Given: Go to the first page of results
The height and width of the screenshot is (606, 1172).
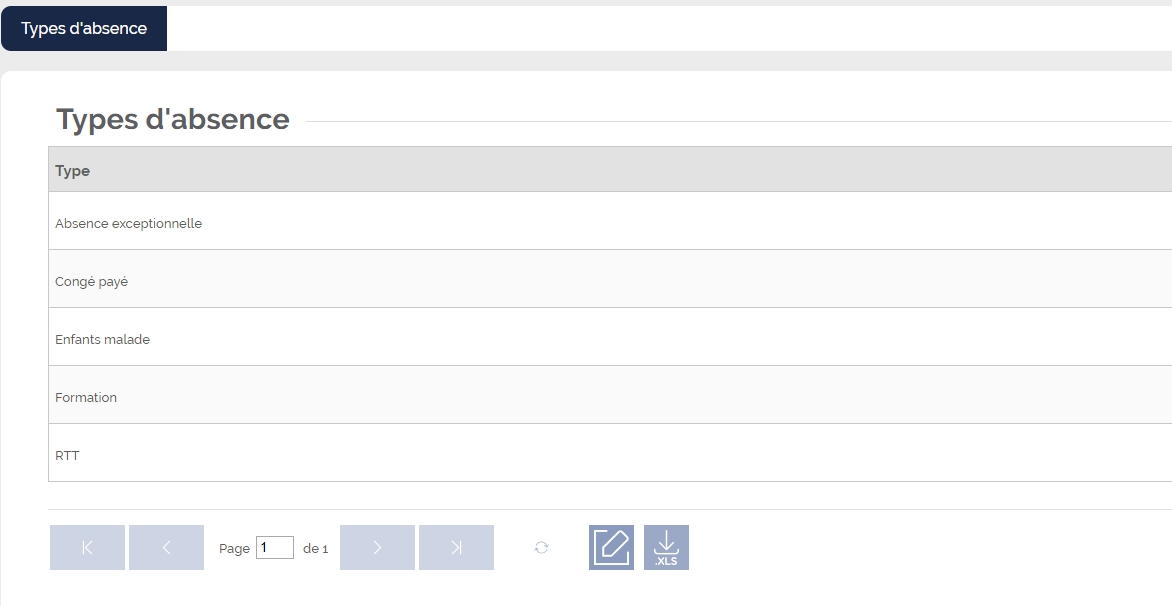Looking at the screenshot, I should (87, 548).
